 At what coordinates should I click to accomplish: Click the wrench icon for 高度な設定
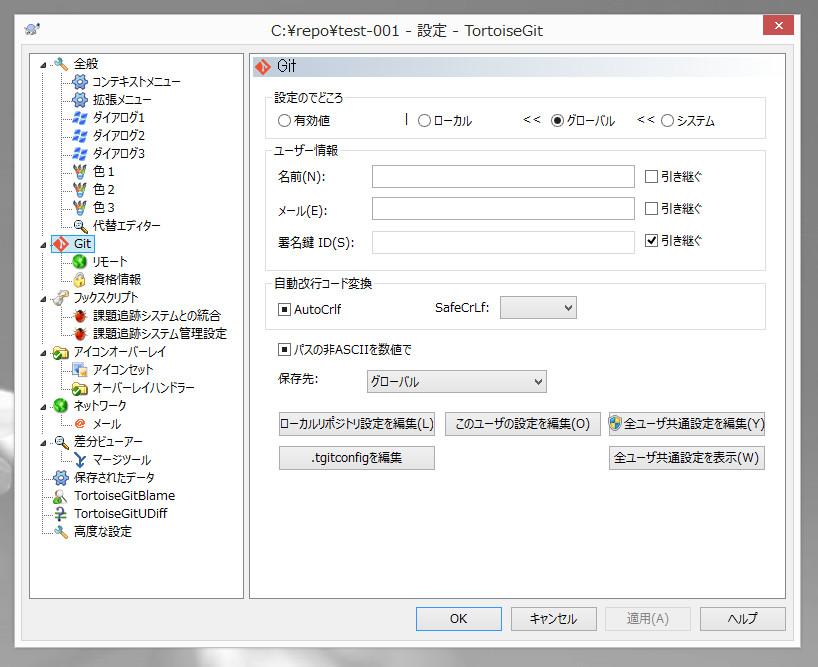(x=61, y=532)
